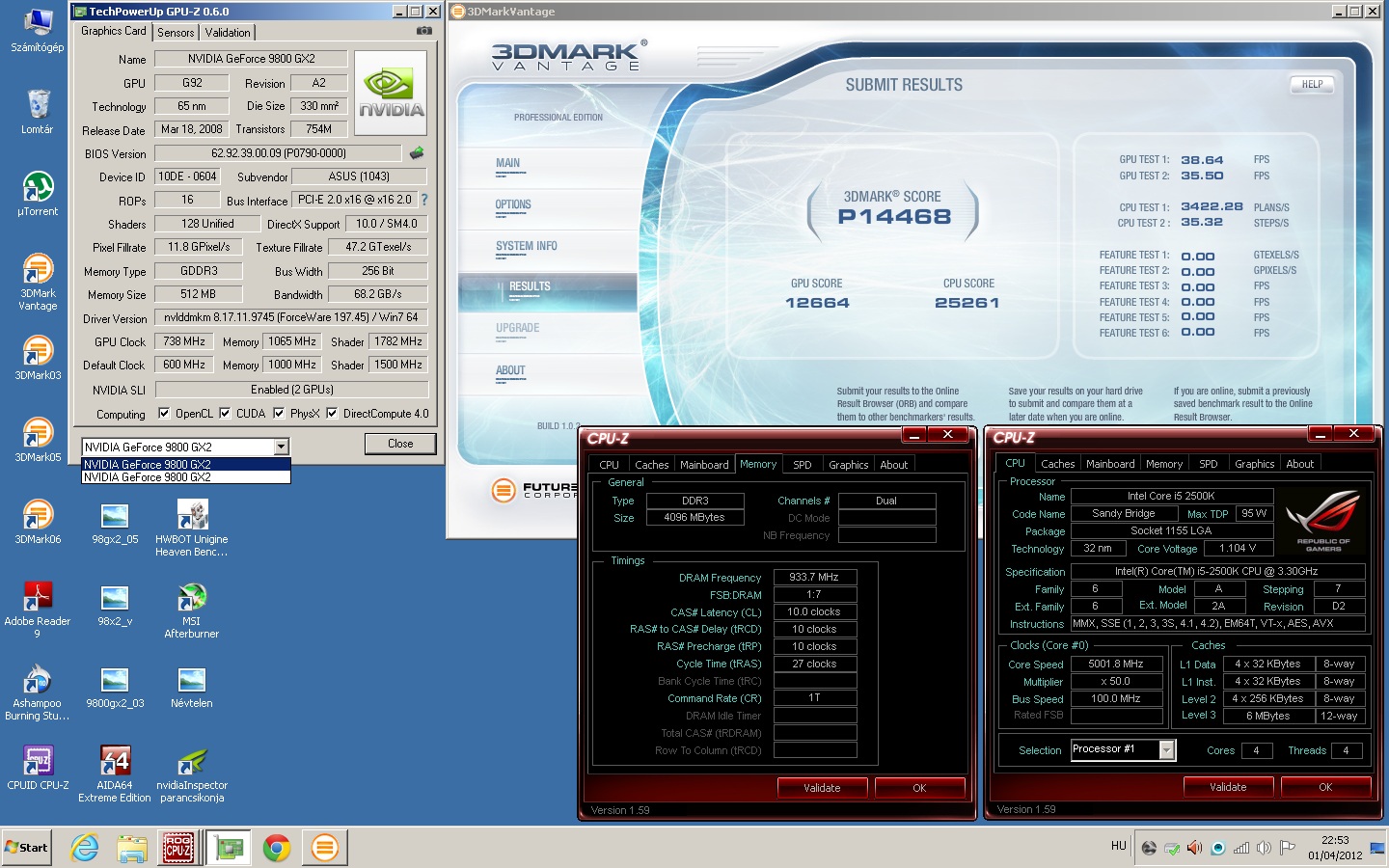Select the 98gx2_05 image file

point(115,522)
